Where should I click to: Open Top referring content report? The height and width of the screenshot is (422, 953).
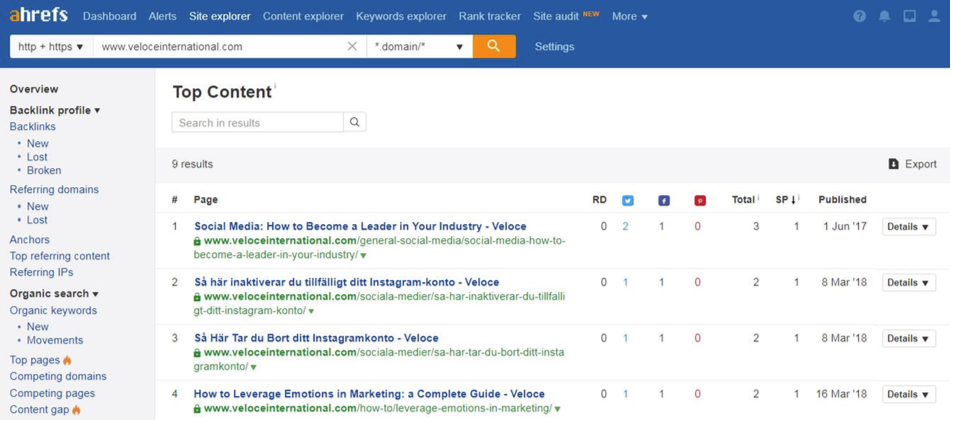60,256
